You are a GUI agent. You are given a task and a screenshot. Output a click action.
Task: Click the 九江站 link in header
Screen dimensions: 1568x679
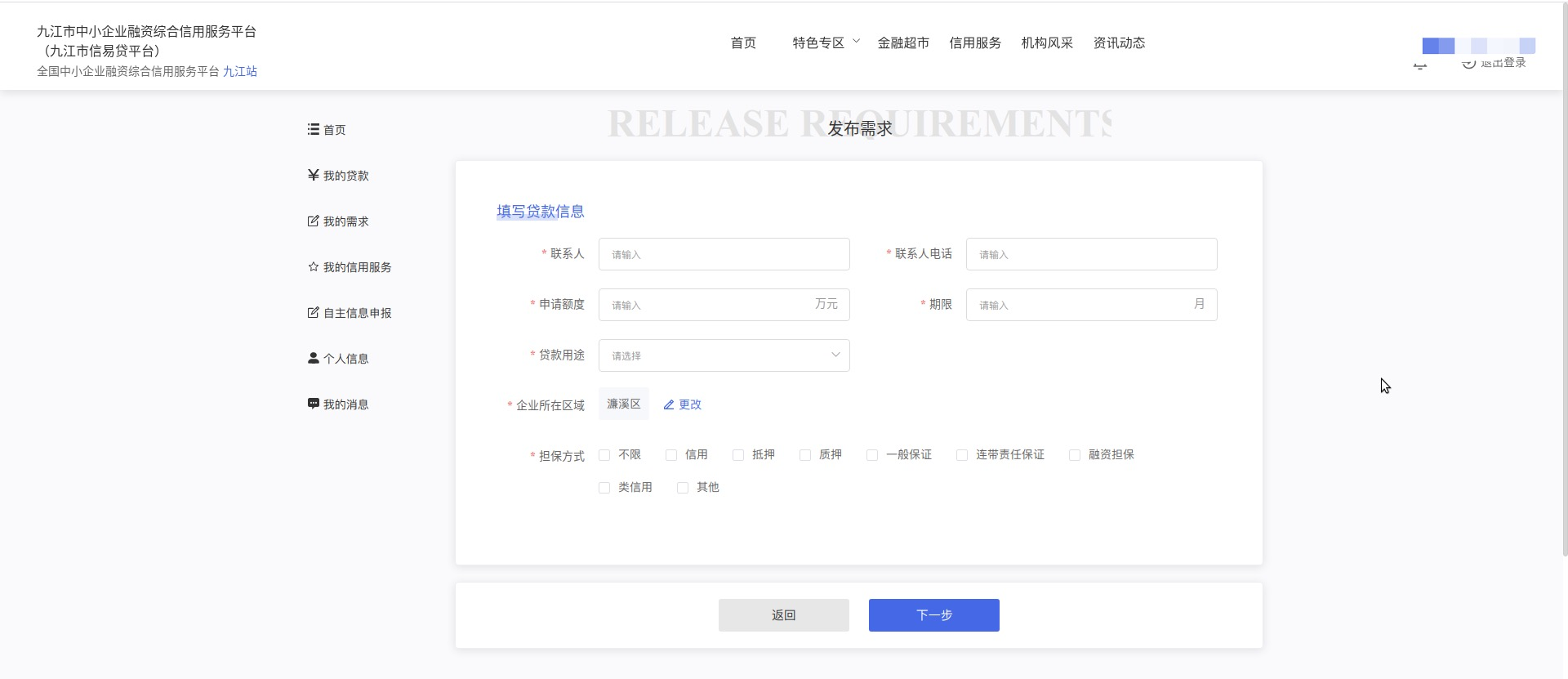click(x=240, y=71)
